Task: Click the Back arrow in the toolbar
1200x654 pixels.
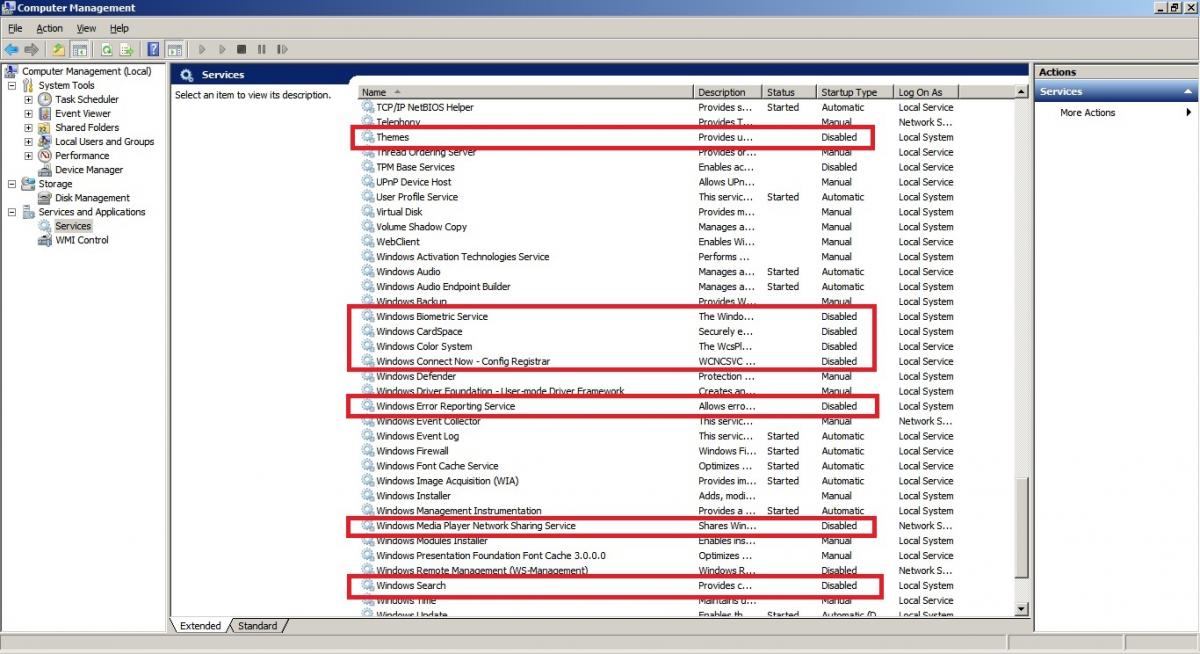Action: pos(11,49)
